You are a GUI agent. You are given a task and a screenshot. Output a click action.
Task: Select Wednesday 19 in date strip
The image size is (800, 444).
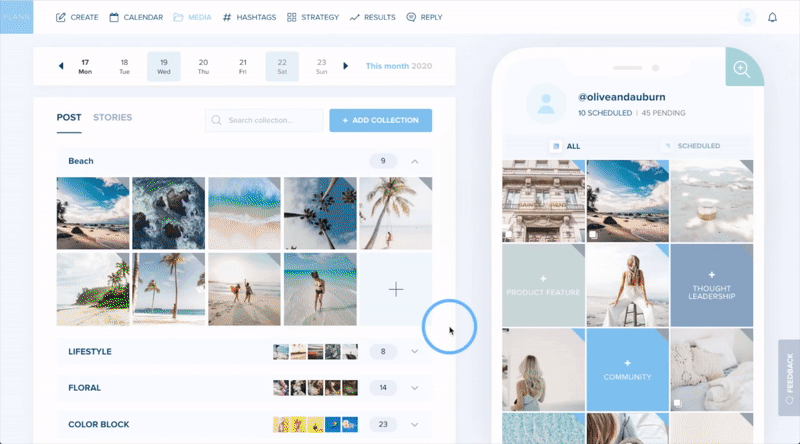pyautogui.click(x=164, y=66)
